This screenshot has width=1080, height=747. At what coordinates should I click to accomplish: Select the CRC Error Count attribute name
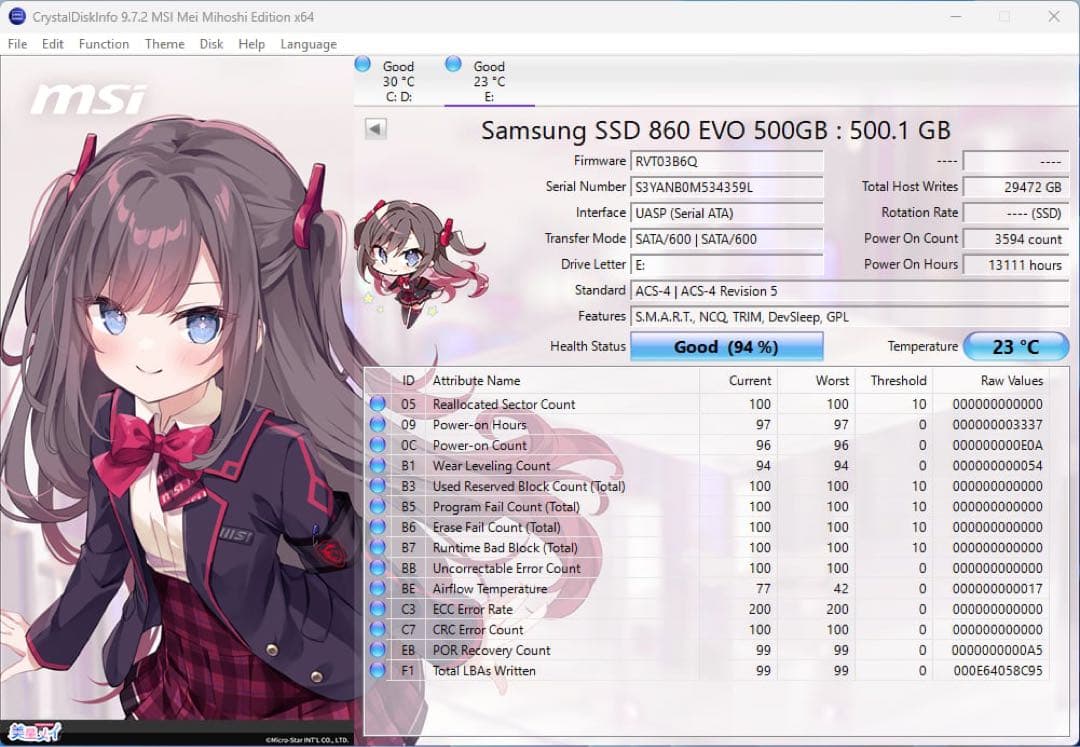(x=478, y=630)
